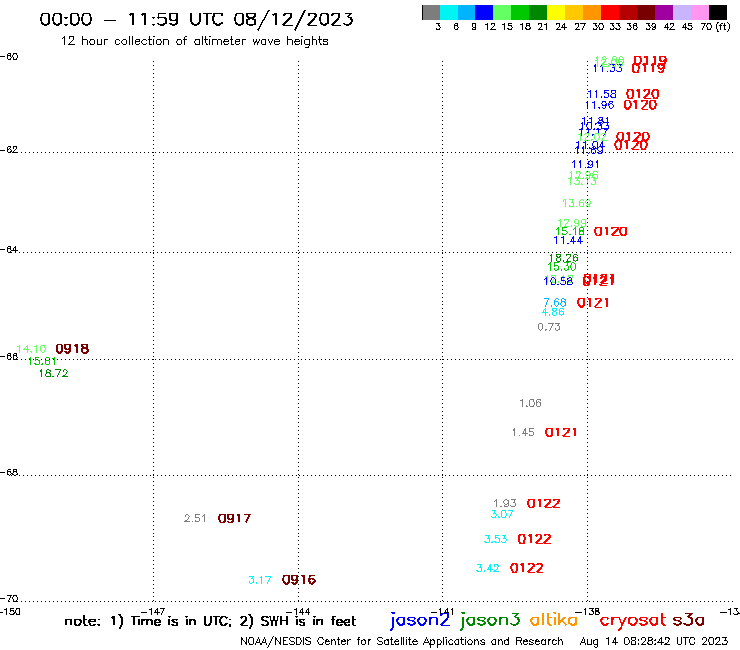Click wave height value 4.86
This screenshot has height=650, width=740.
[553, 312]
